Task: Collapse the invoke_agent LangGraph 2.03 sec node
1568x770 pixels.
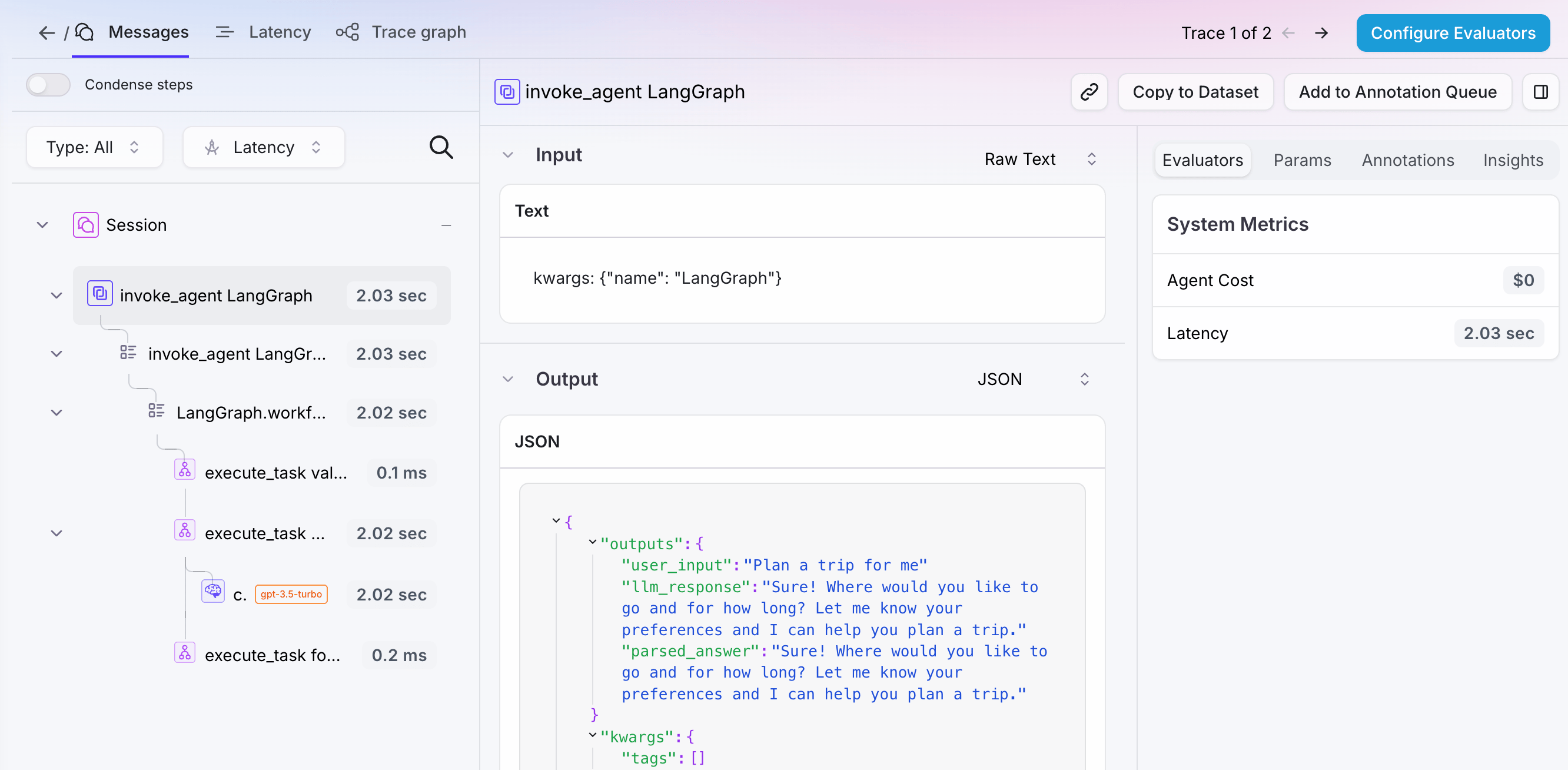Action: point(57,296)
